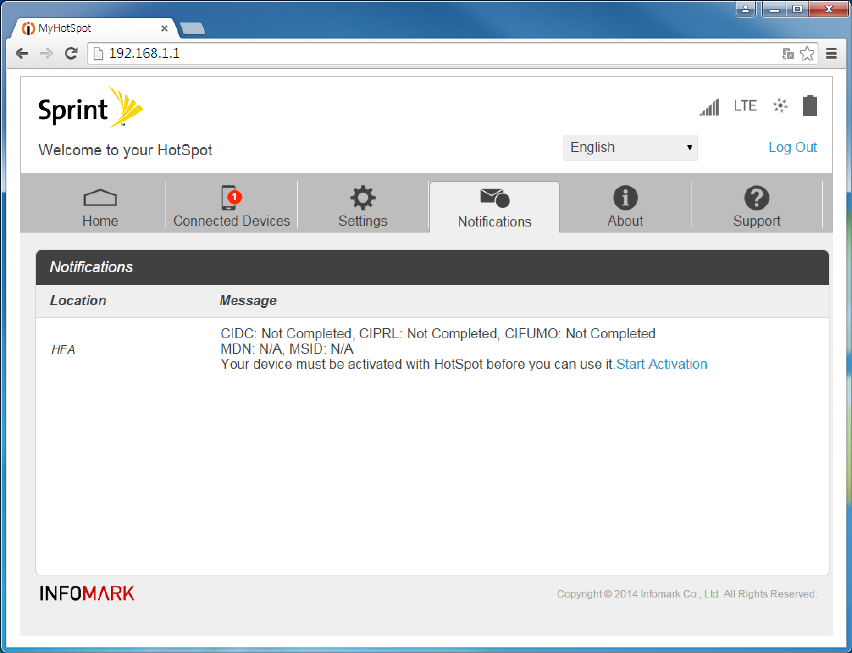Screen dimensions: 852x653
Task: Click the CIDC Not Completed status line
Action: point(438,334)
